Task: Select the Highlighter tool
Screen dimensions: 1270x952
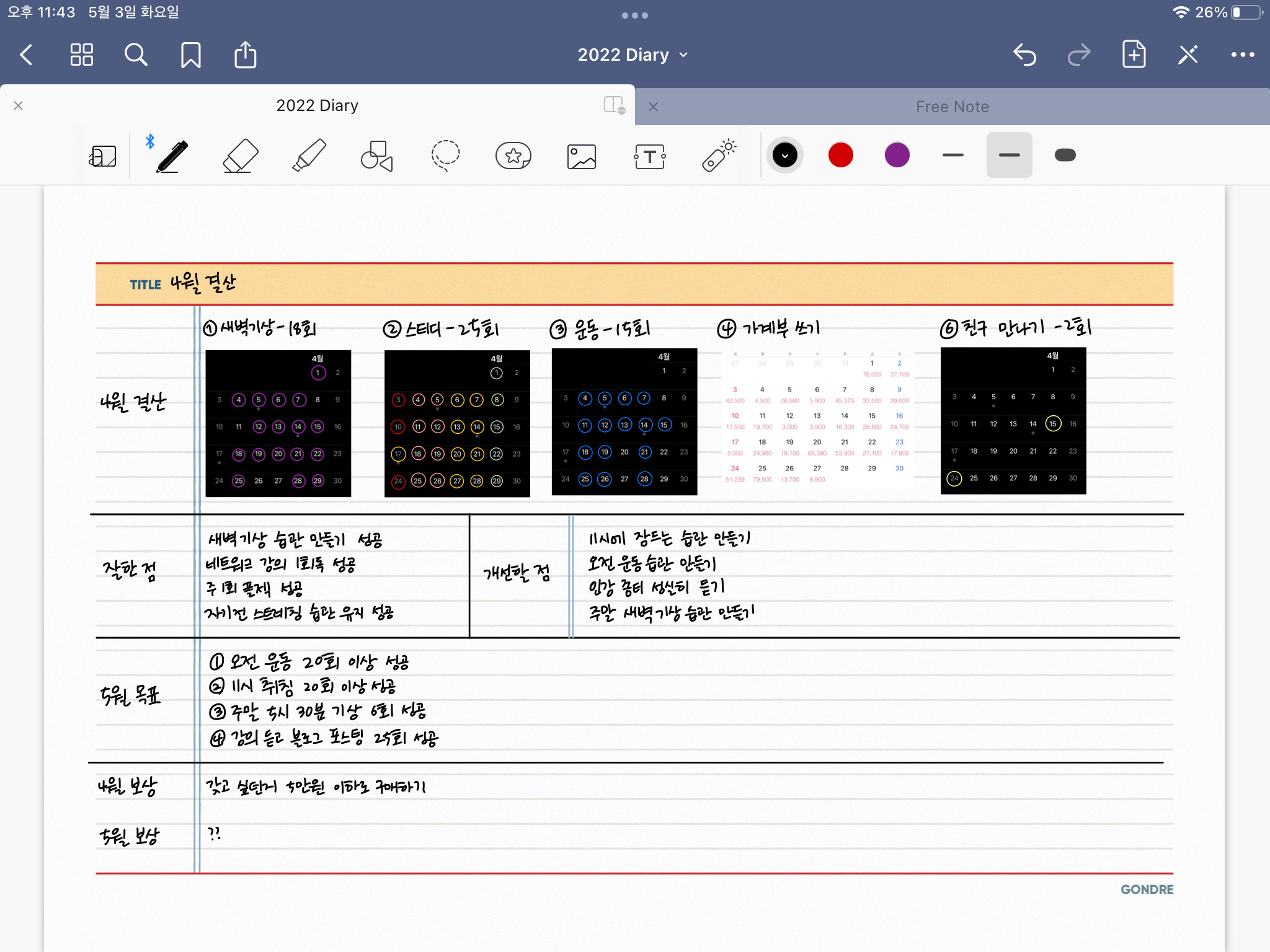Action: (x=308, y=156)
